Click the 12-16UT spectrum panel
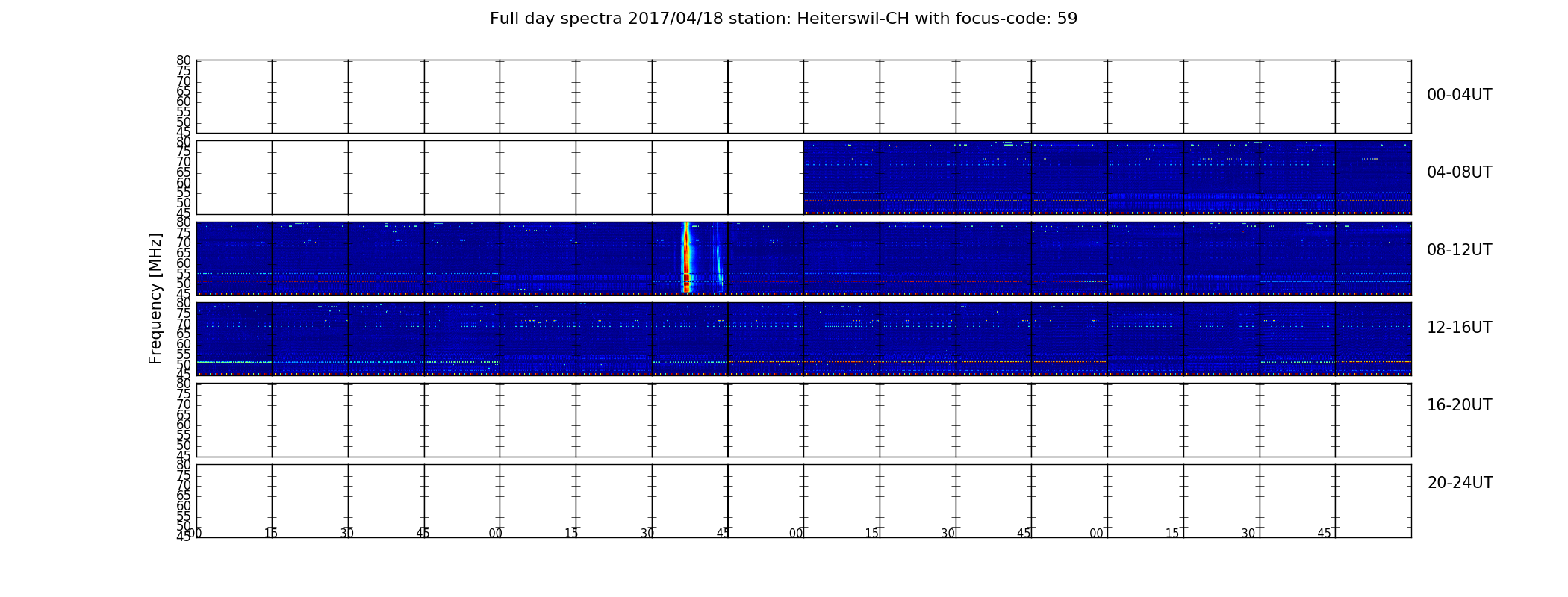The height and width of the screenshot is (597, 1568). [x=803, y=339]
